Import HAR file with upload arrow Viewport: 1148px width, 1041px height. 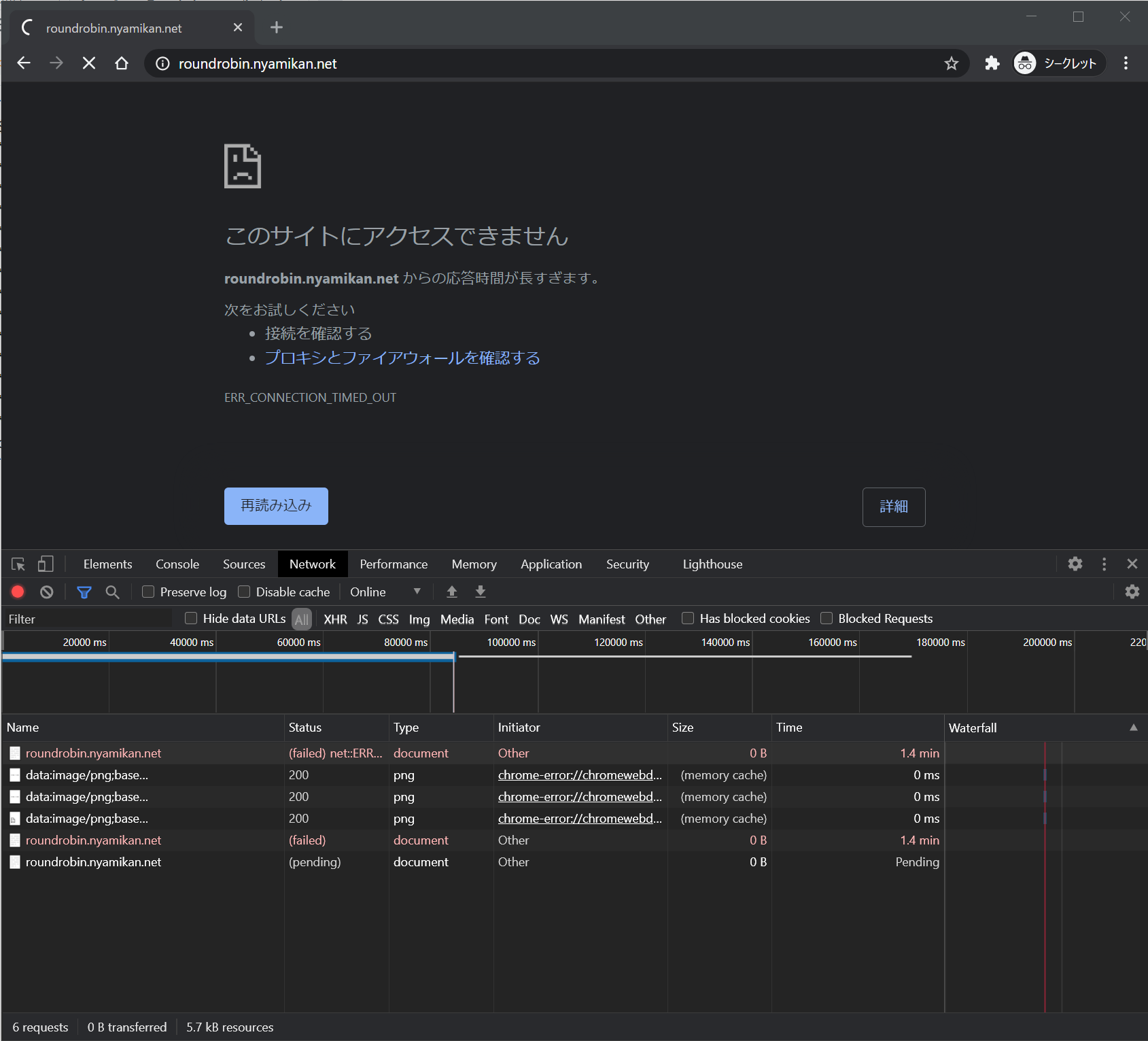click(451, 592)
